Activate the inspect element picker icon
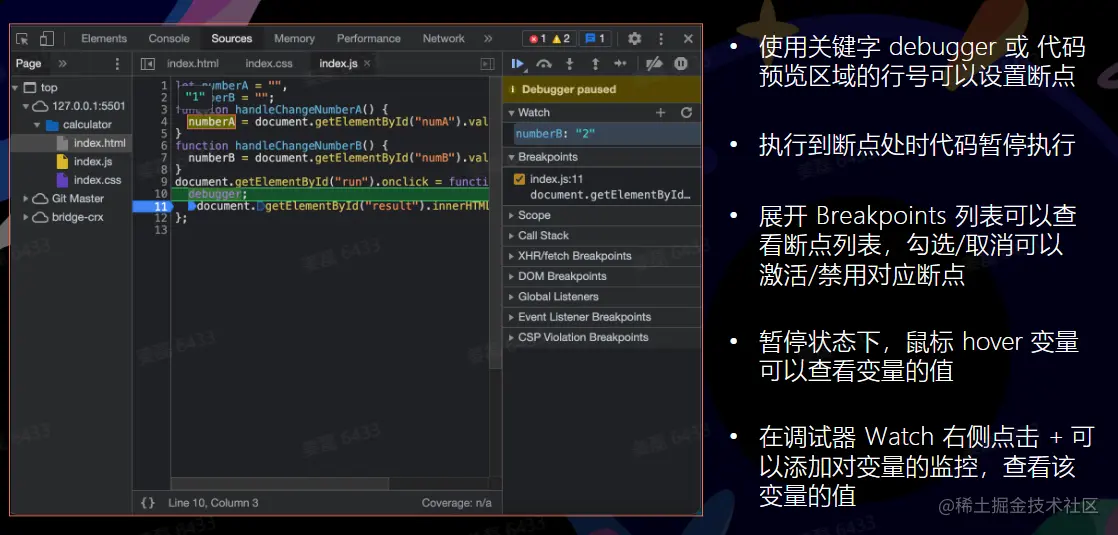 point(23,39)
